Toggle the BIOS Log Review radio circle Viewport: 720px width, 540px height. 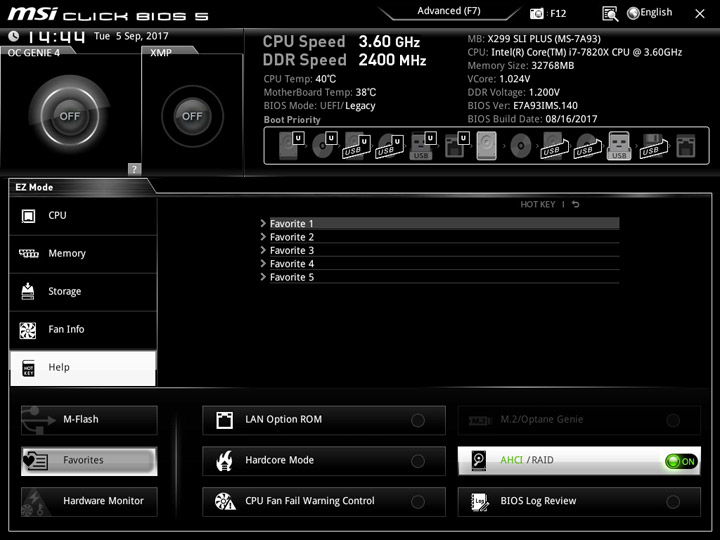click(x=673, y=502)
